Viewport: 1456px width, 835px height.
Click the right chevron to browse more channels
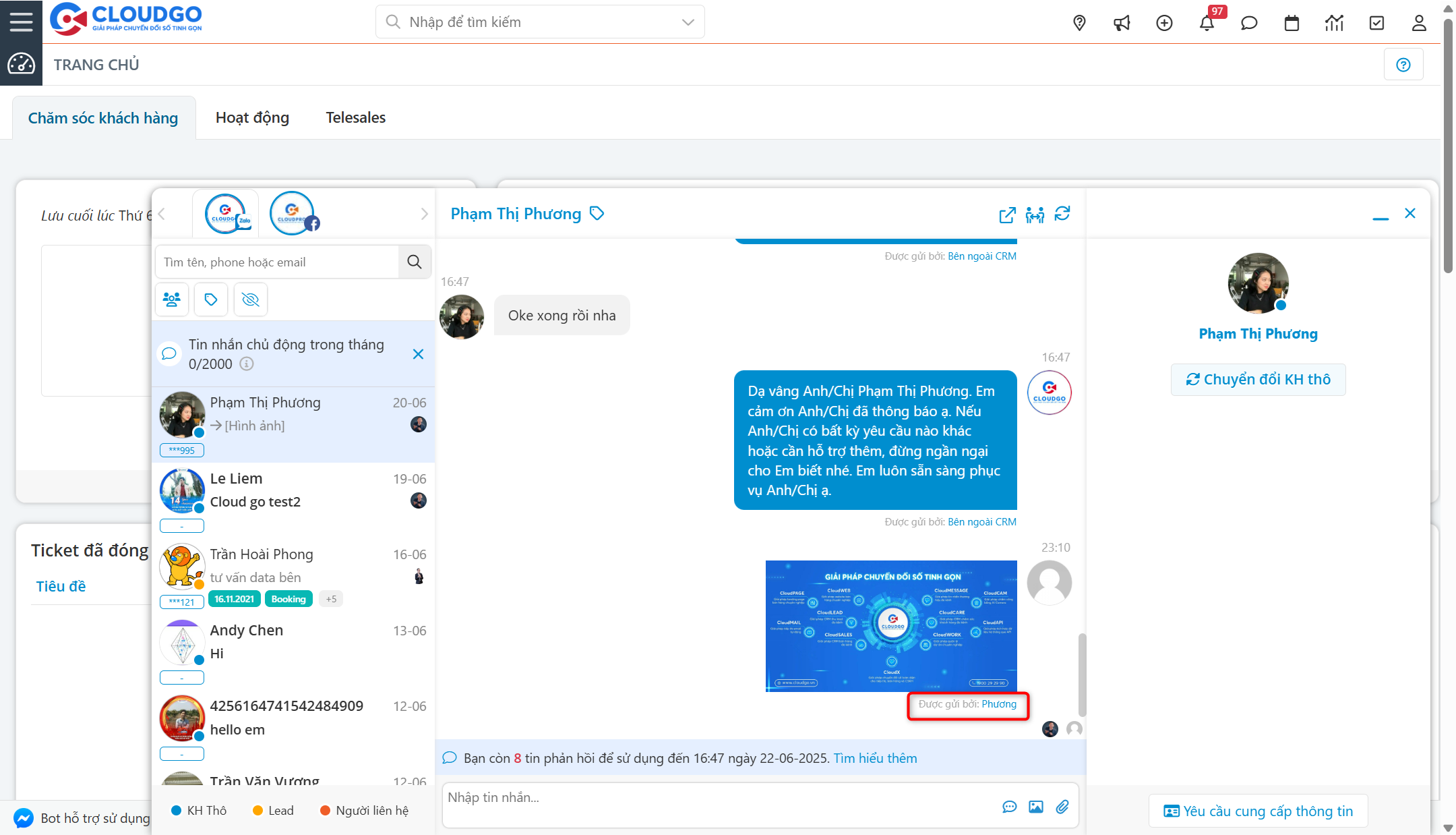pos(424,213)
